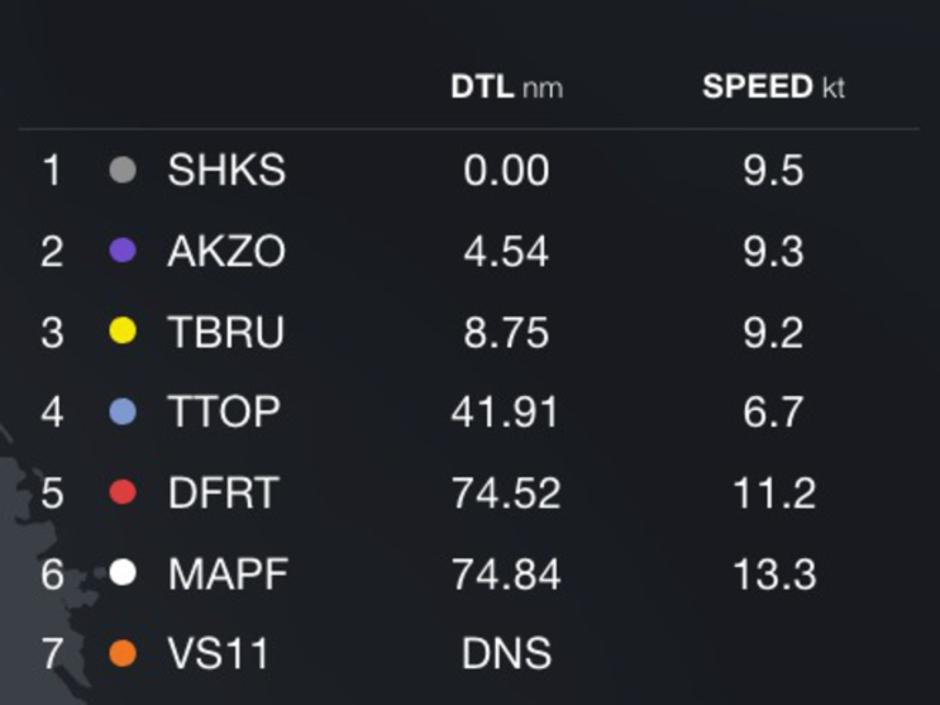Screen dimensions: 940x705
Task: Click the white dot beside MAPF
Action: (x=122, y=574)
